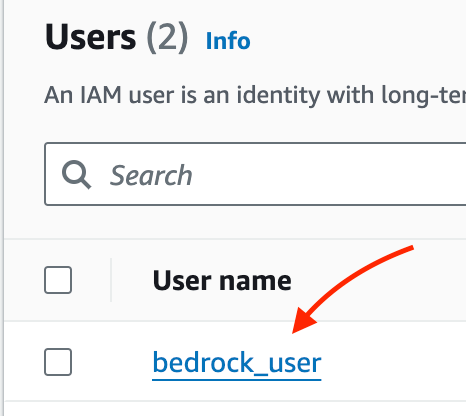Screen dimensions: 466x416
Task: Select the bedrock_user row checkbox
Action: (x=58, y=362)
